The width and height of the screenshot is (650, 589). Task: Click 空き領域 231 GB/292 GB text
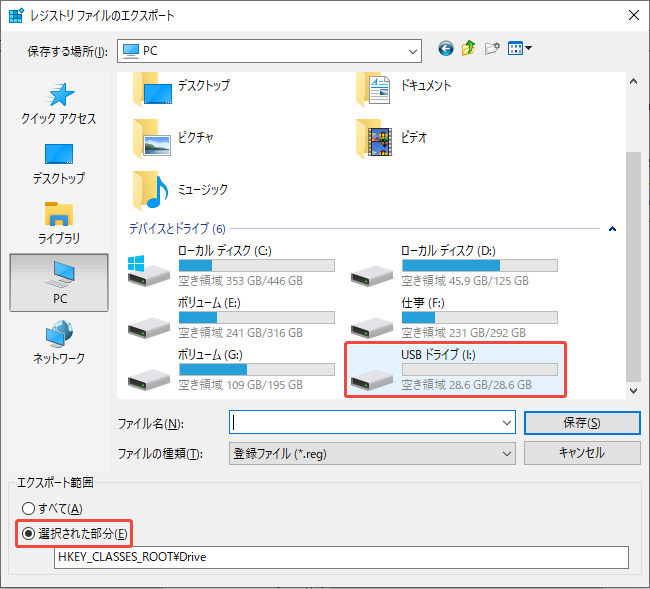(x=463, y=333)
